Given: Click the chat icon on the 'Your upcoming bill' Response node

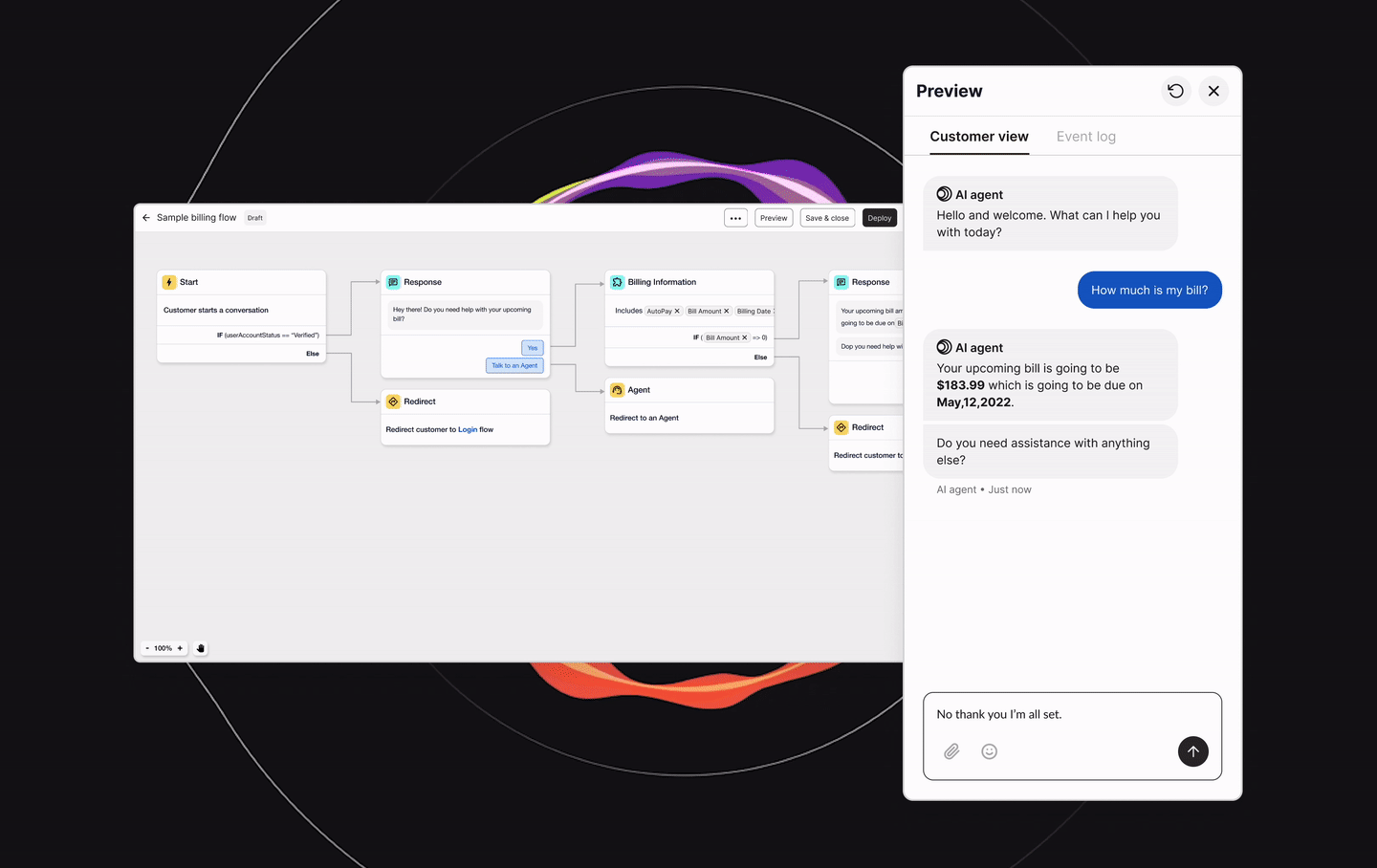Looking at the screenshot, I should [841, 282].
